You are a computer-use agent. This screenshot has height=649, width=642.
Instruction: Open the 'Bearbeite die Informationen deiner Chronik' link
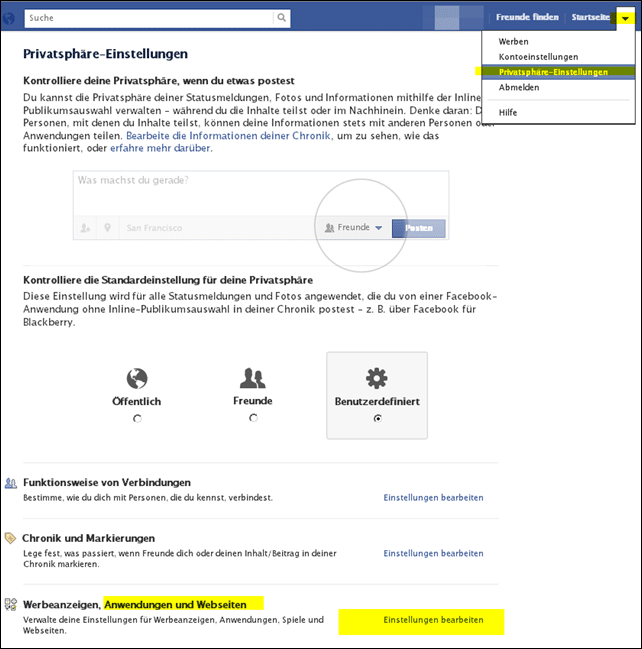228,136
